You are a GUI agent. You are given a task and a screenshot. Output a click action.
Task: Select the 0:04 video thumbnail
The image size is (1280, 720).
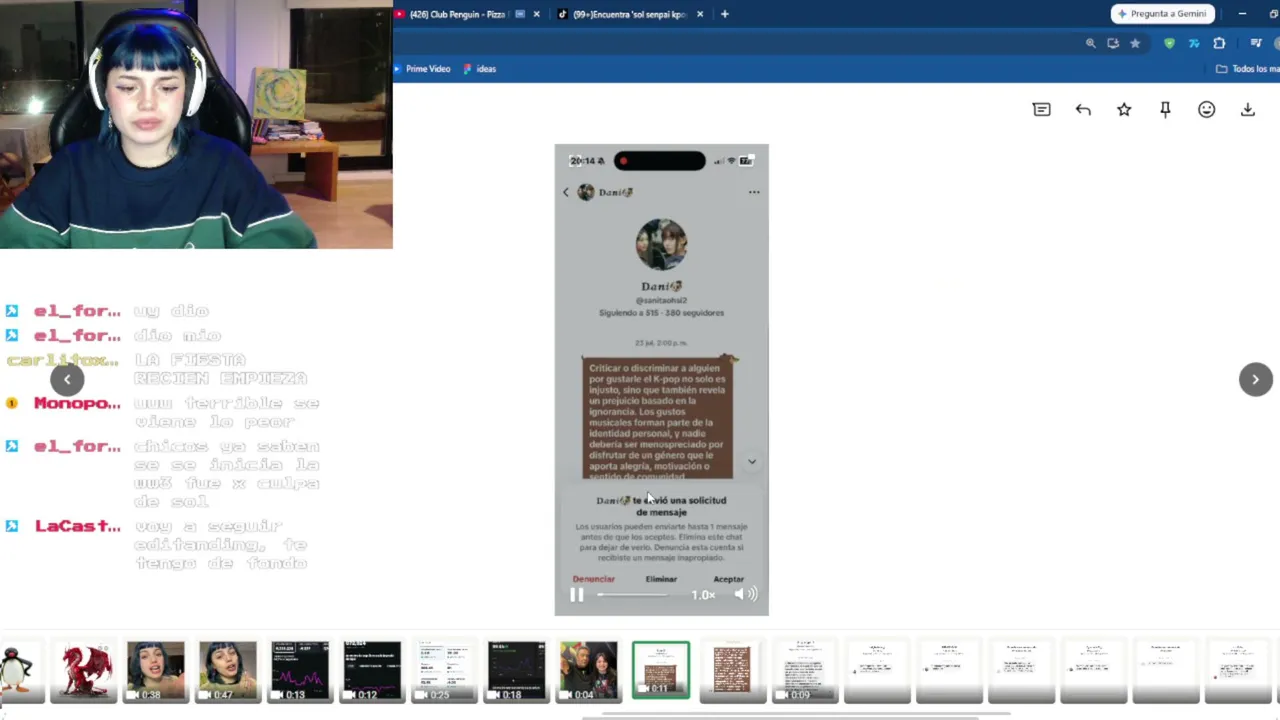click(588, 670)
